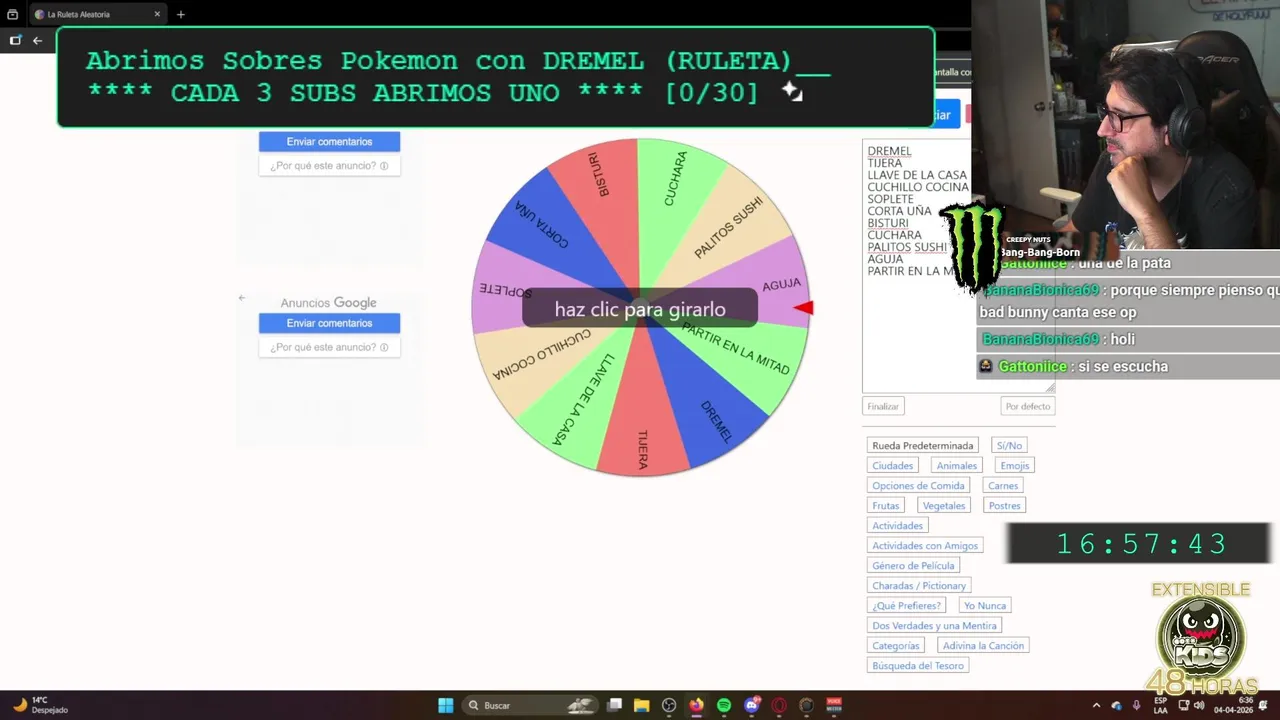Open Spotify from the taskbar
This screenshot has width=1280, height=720.
[x=724, y=705]
